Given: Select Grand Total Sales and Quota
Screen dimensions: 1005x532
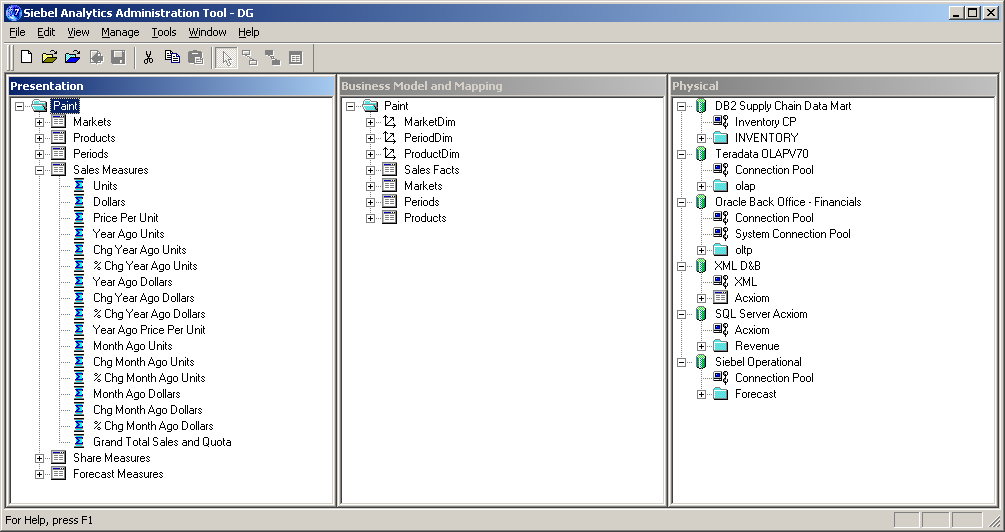Looking at the screenshot, I should [x=162, y=442].
